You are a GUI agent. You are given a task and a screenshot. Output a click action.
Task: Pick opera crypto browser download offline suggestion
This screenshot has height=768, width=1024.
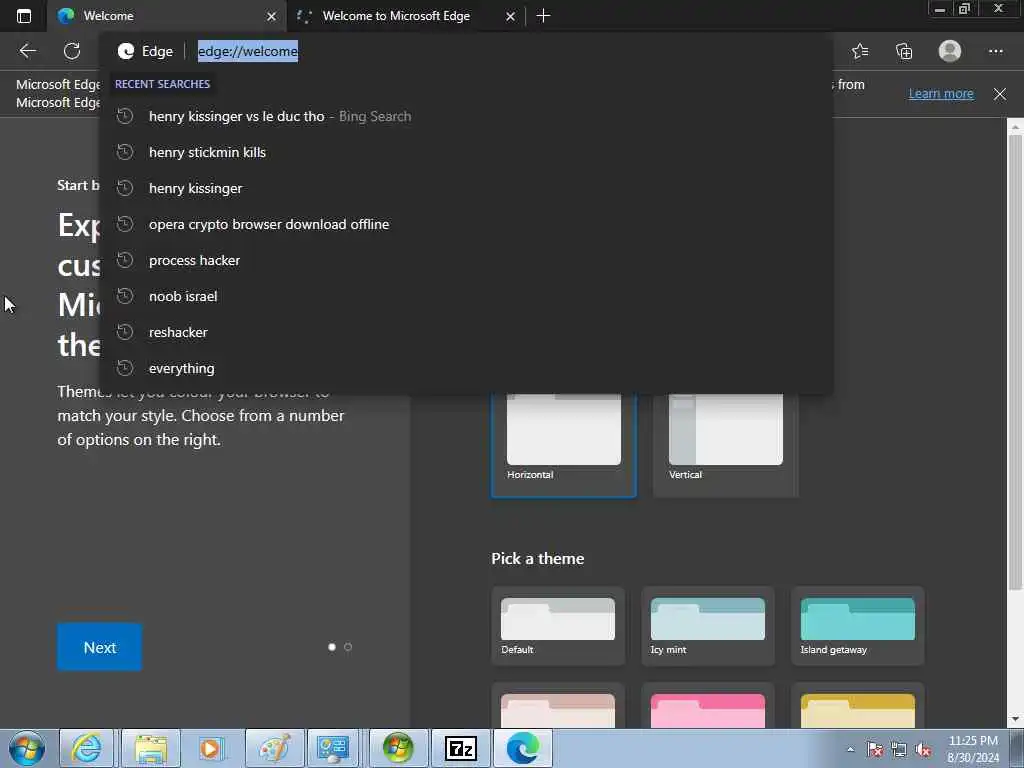[466, 224]
